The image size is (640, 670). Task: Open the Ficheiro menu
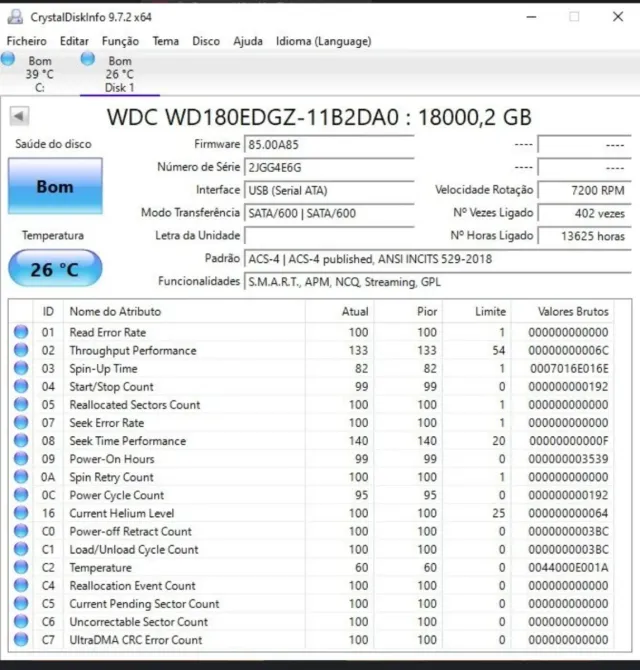click(26, 41)
